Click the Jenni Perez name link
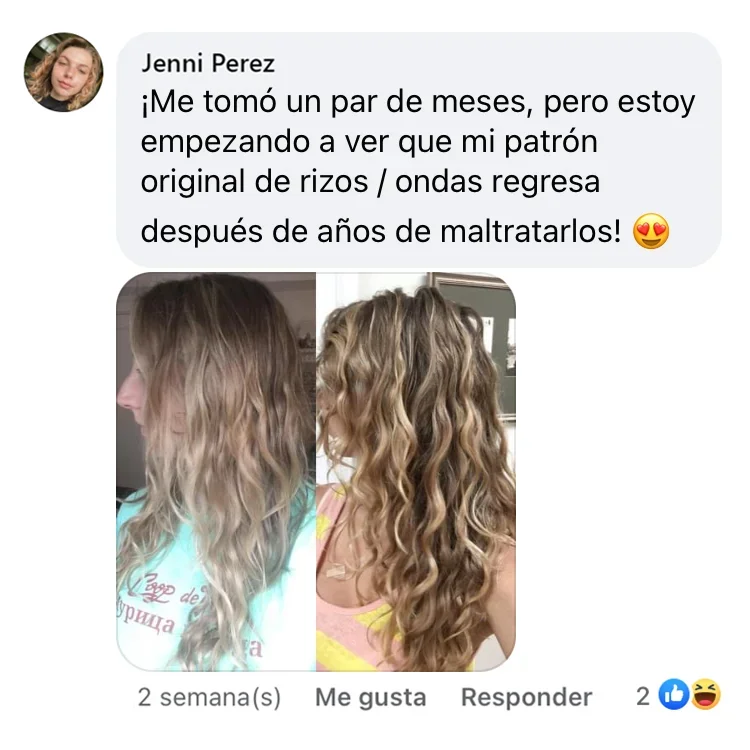 (x=208, y=64)
